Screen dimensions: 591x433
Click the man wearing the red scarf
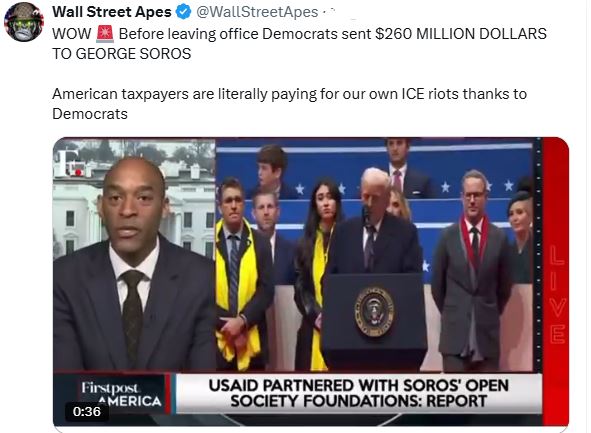(x=471, y=269)
